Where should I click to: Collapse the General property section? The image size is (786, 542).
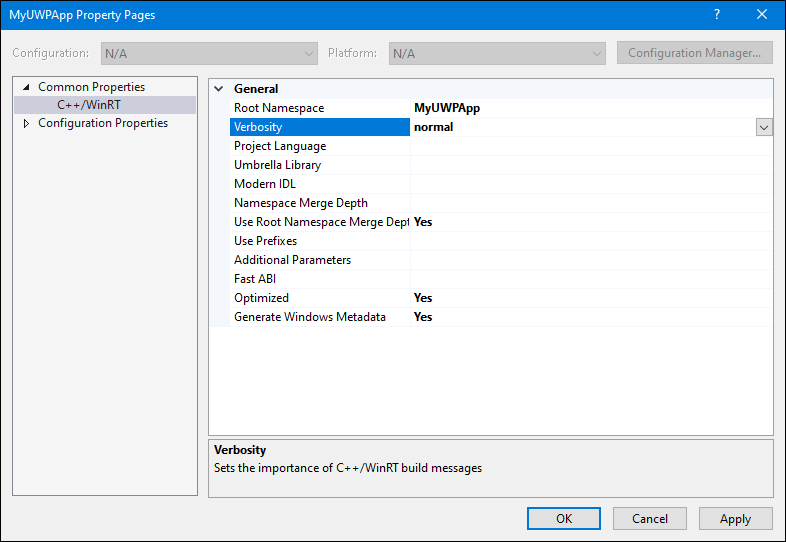click(219, 89)
